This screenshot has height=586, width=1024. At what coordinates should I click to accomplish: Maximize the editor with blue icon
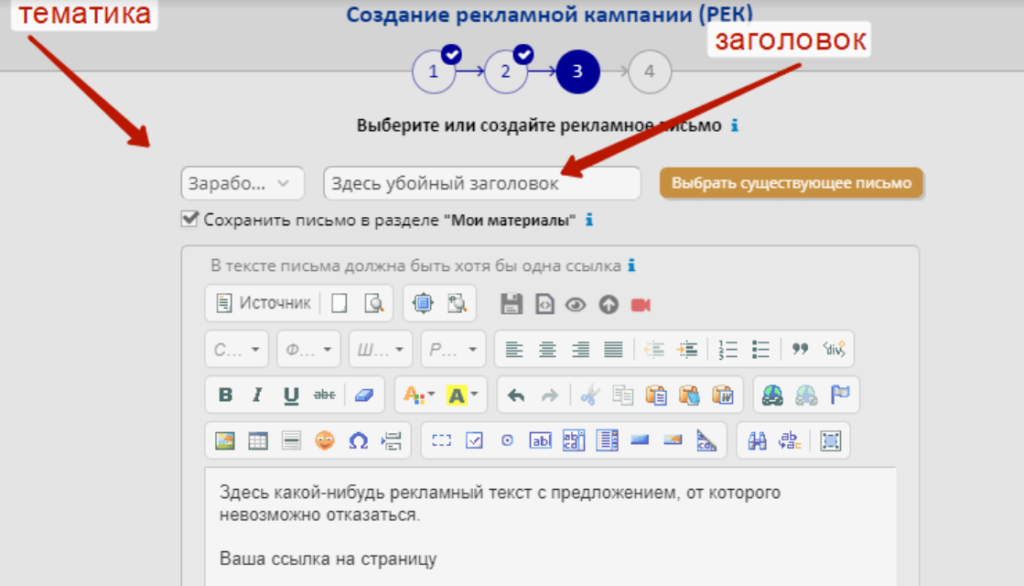coord(423,303)
